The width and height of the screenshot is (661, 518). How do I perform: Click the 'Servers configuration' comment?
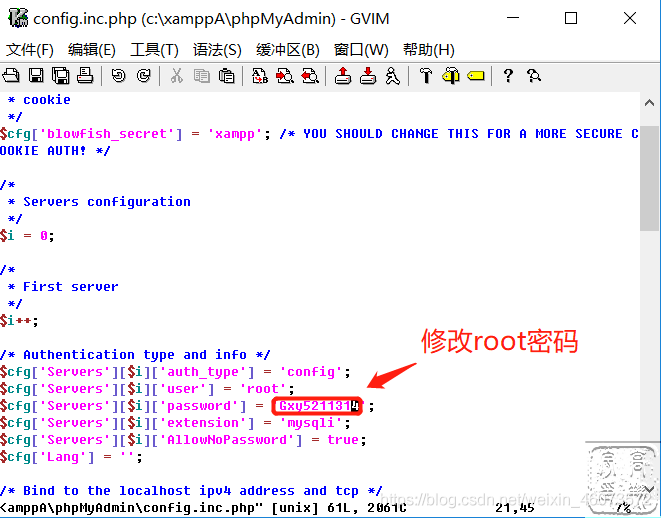point(107,202)
